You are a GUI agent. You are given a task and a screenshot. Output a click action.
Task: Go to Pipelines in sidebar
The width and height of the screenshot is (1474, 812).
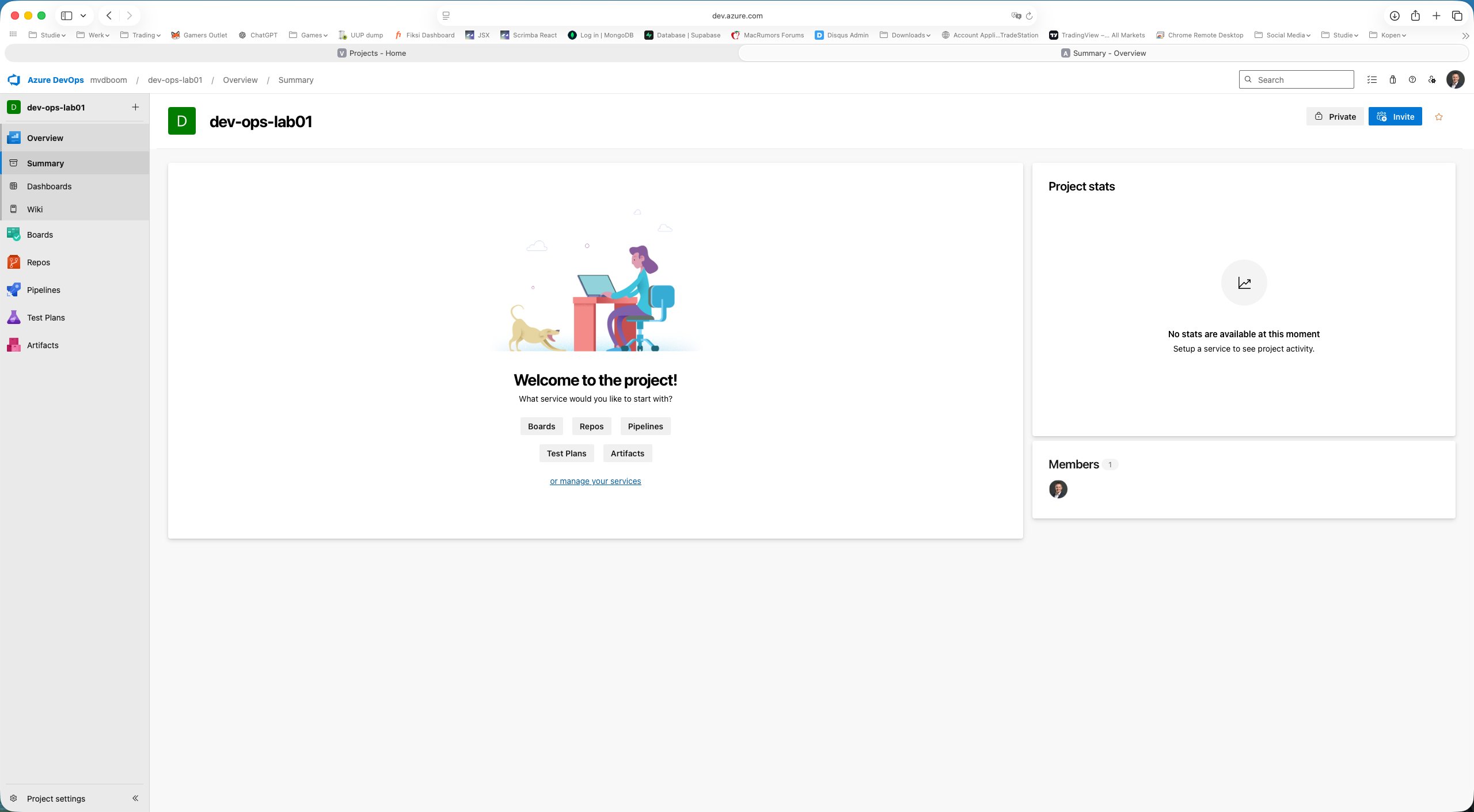(x=43, y=290)
